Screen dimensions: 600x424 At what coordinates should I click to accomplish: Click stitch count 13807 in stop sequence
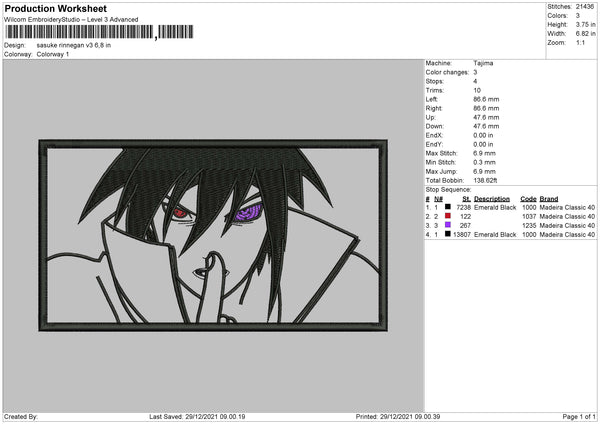pos(461,235)
